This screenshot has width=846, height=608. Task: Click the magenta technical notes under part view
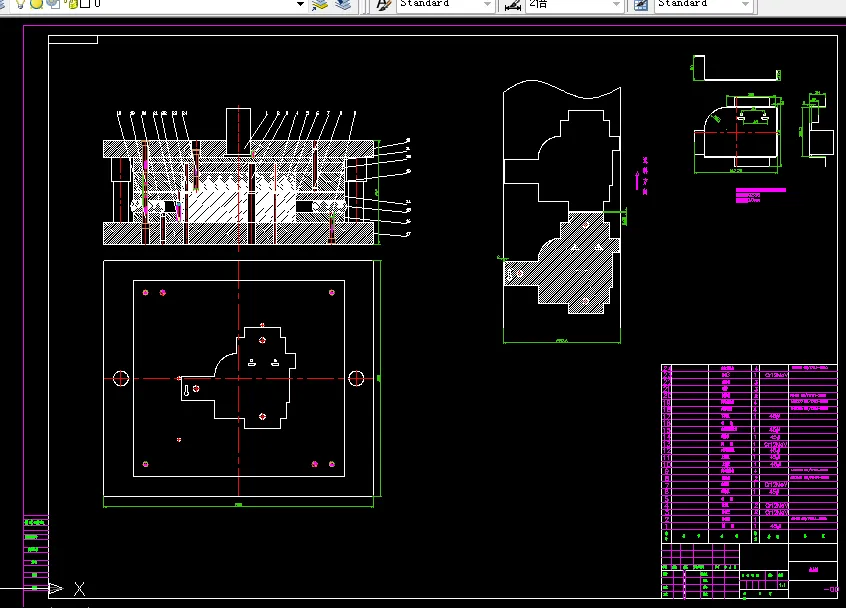tap(761, 195)
